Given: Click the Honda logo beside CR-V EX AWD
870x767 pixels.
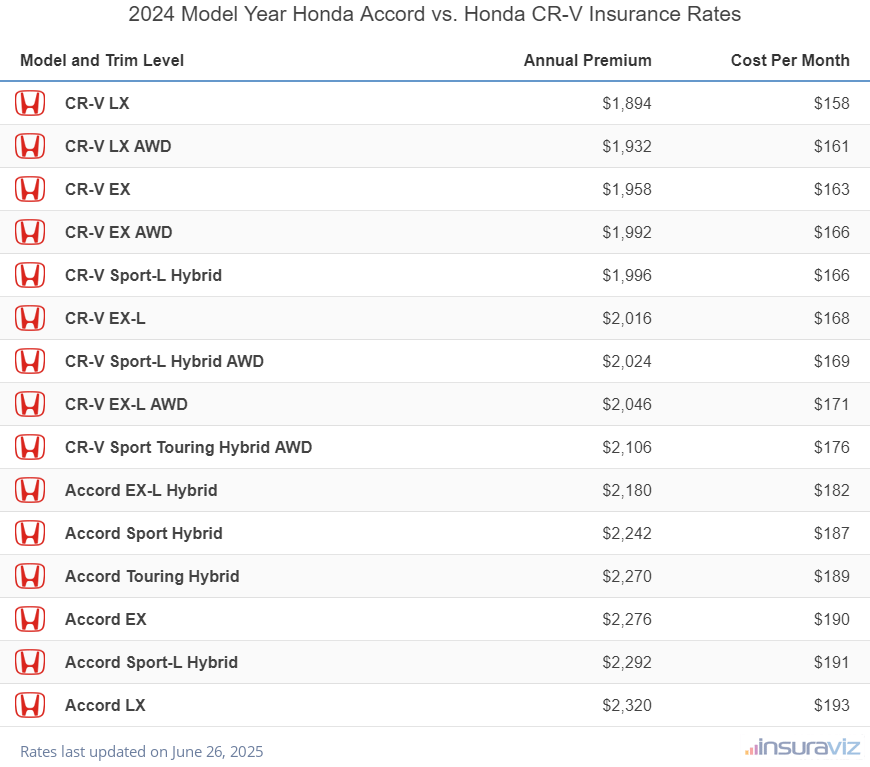Looking at the screenshot, I should (30, 232).
